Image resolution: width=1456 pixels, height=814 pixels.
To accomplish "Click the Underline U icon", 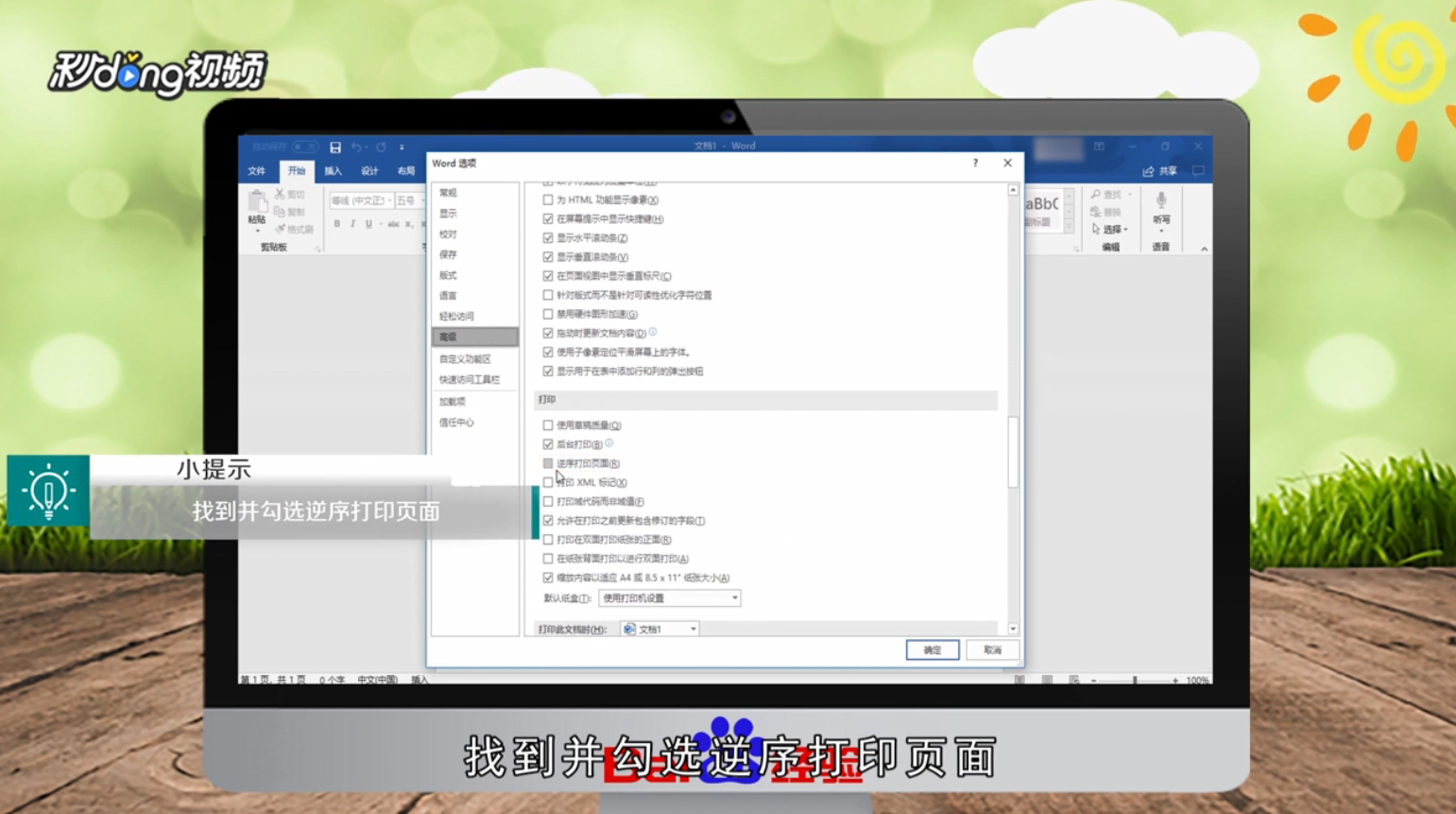I will pyautogui.click(x=368, y=224).
